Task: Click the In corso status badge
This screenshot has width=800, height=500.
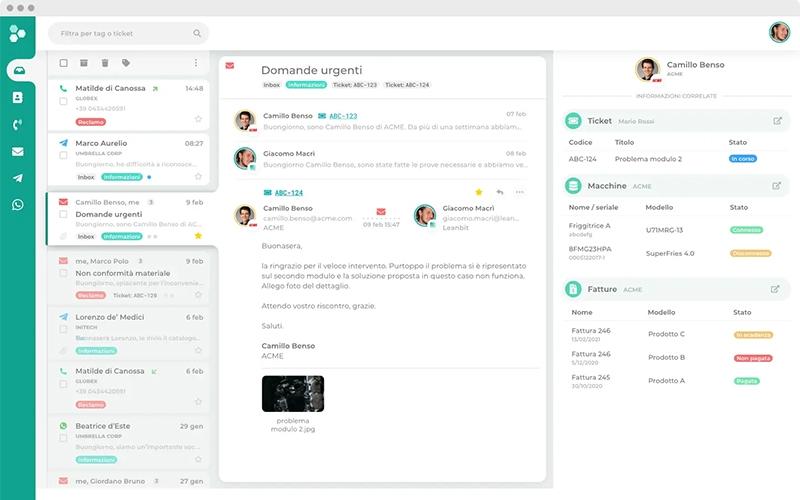Action: point(742,159)
